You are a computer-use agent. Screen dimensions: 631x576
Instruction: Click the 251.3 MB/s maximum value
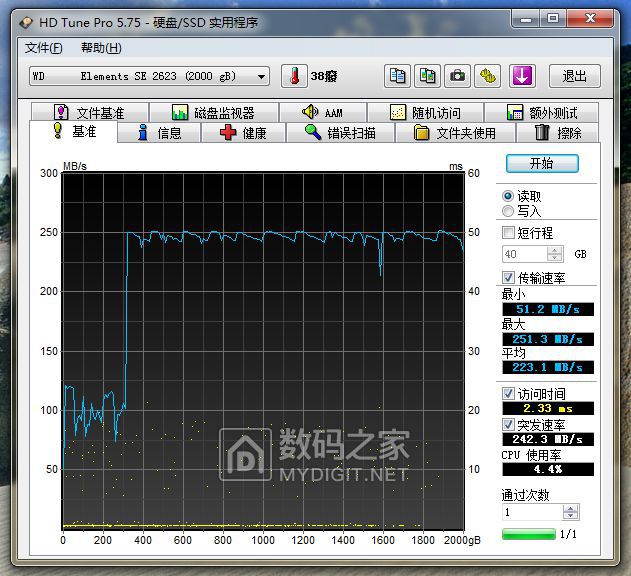pos(548,339)
